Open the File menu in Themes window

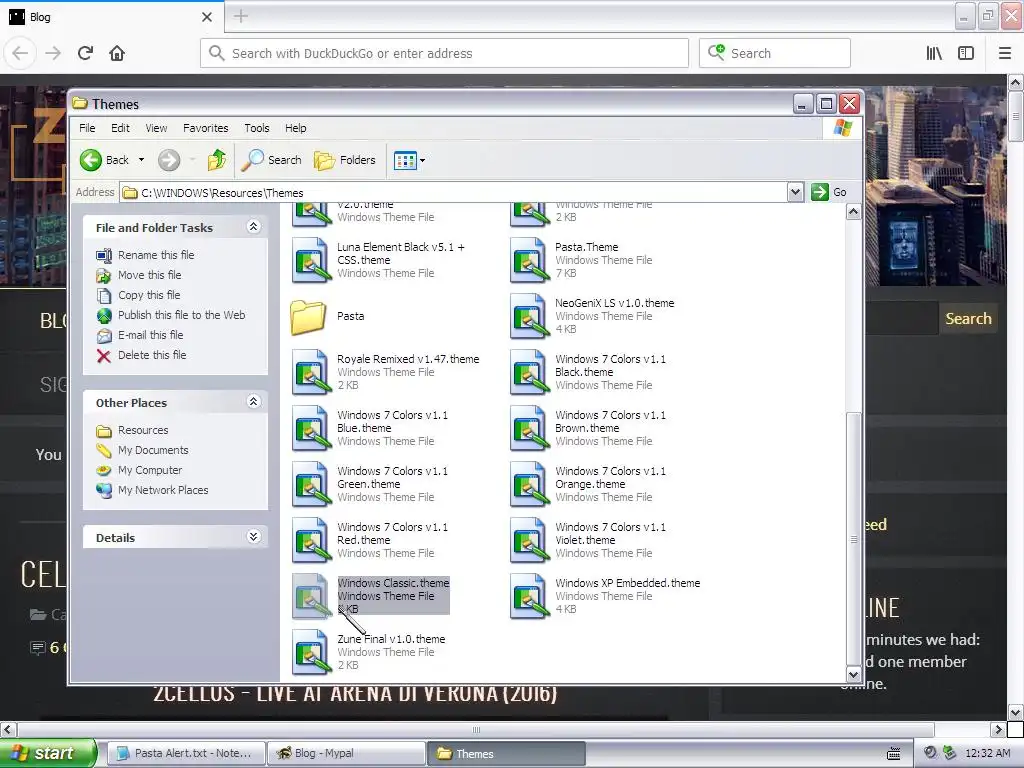tap(87, 128)
